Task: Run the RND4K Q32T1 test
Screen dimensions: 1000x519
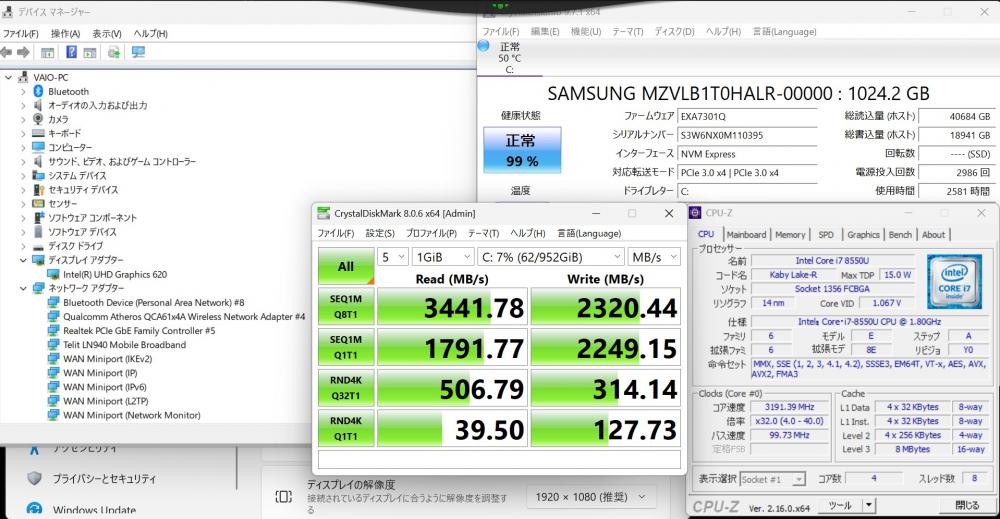Action: [x=346, y=388]
